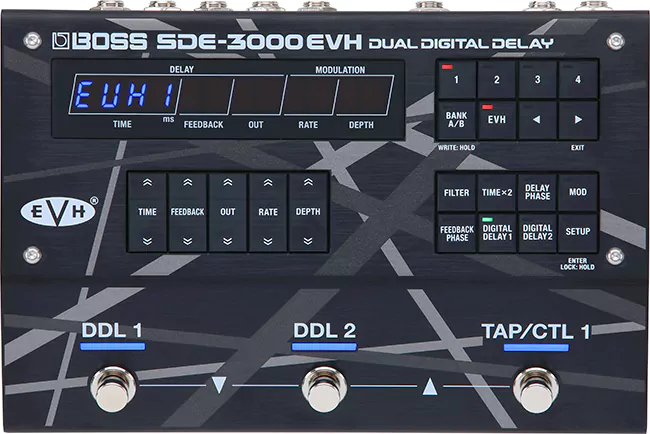
Task: Stomp the TAP/CTL 1 footswitch
Action: click(x=536, y=390)
